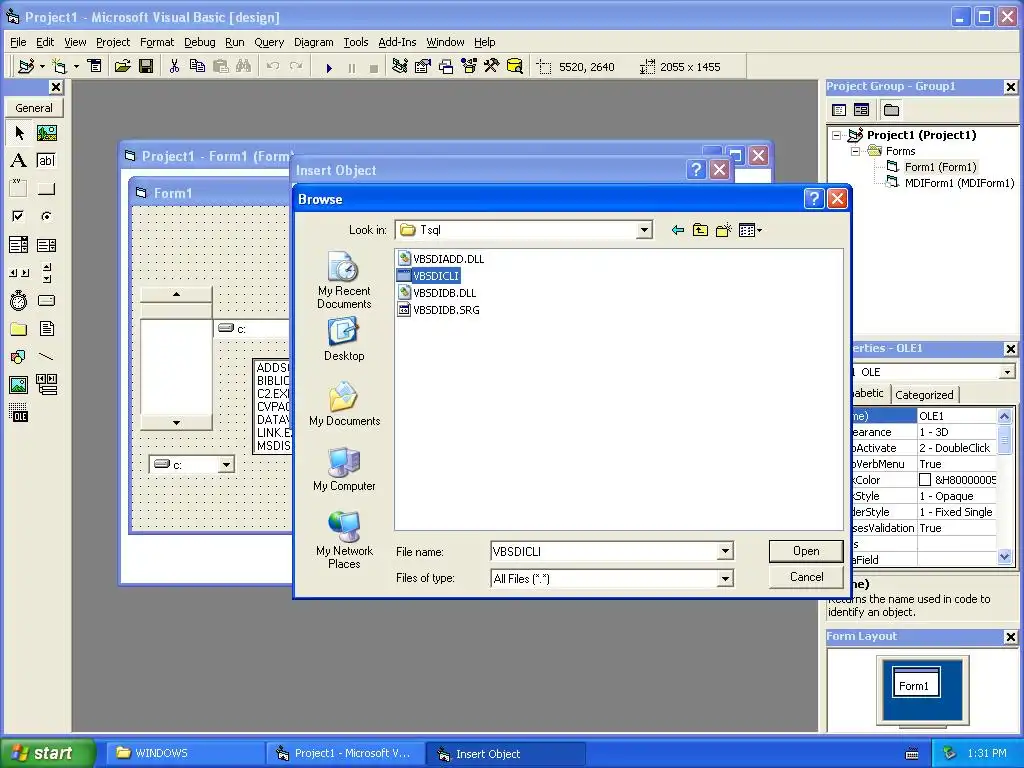
Task: Select the Data control tool
Action: pos(46,385)
